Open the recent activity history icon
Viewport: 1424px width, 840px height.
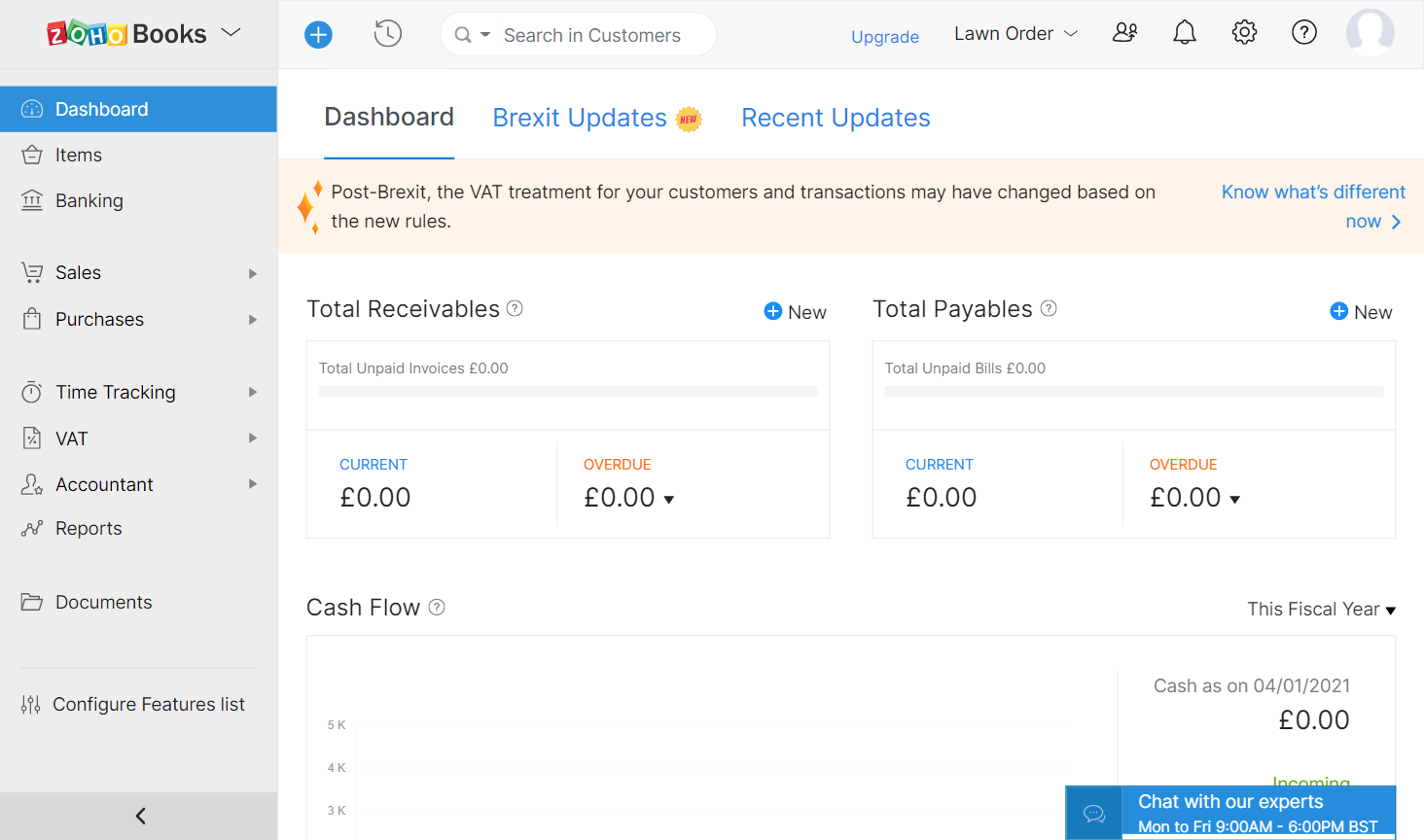click(x=387, y=34)
